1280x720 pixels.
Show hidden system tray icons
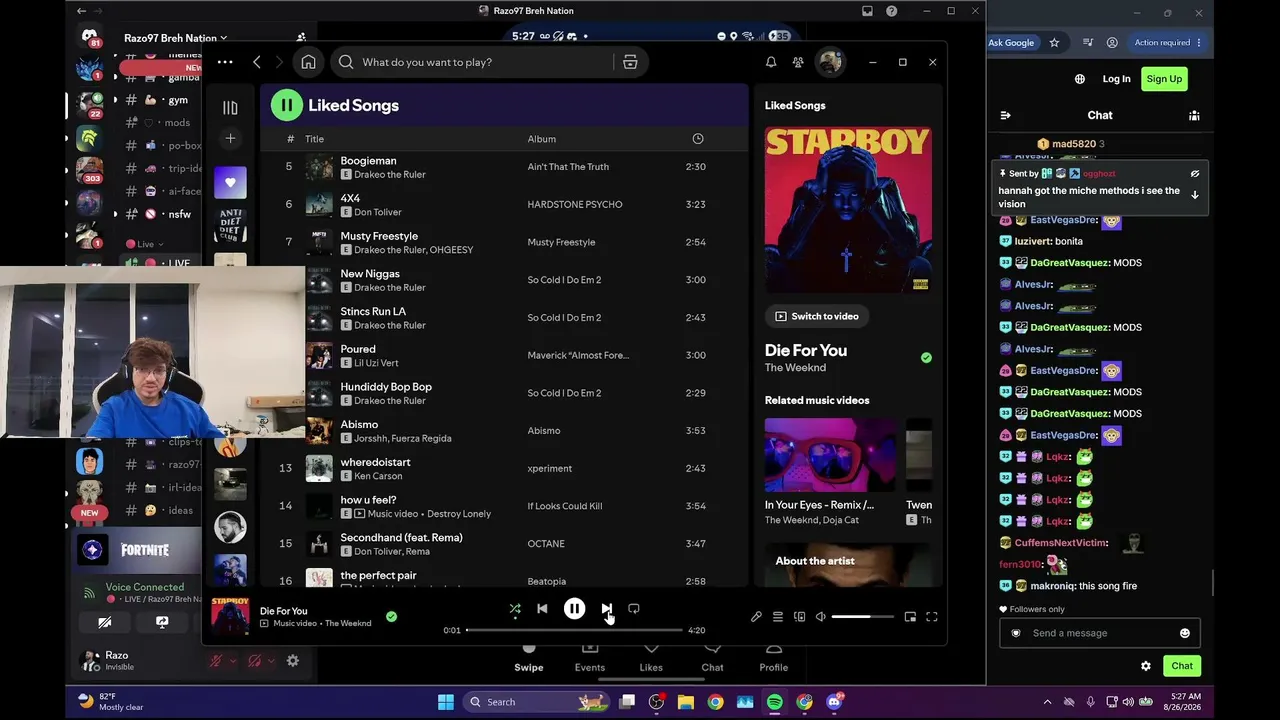[1047, 702]
